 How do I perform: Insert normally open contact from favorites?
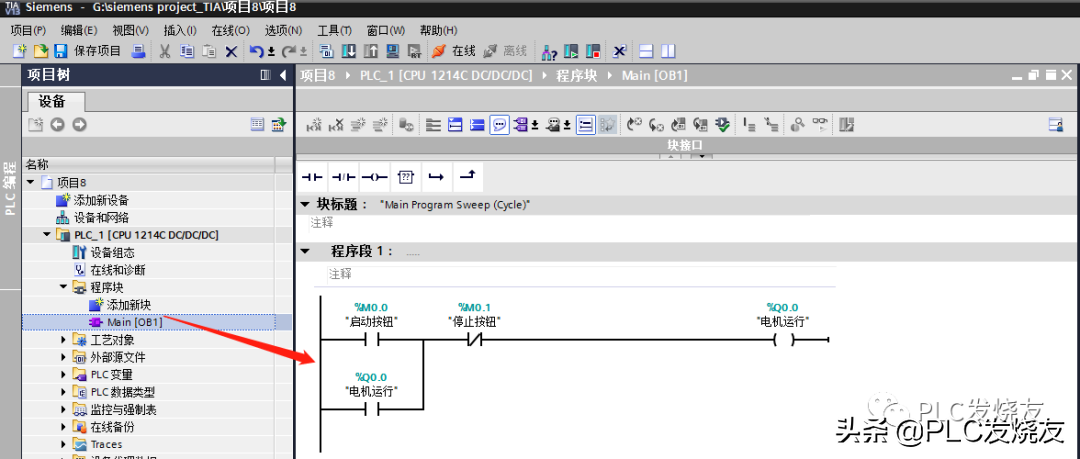tap(313, 178)
